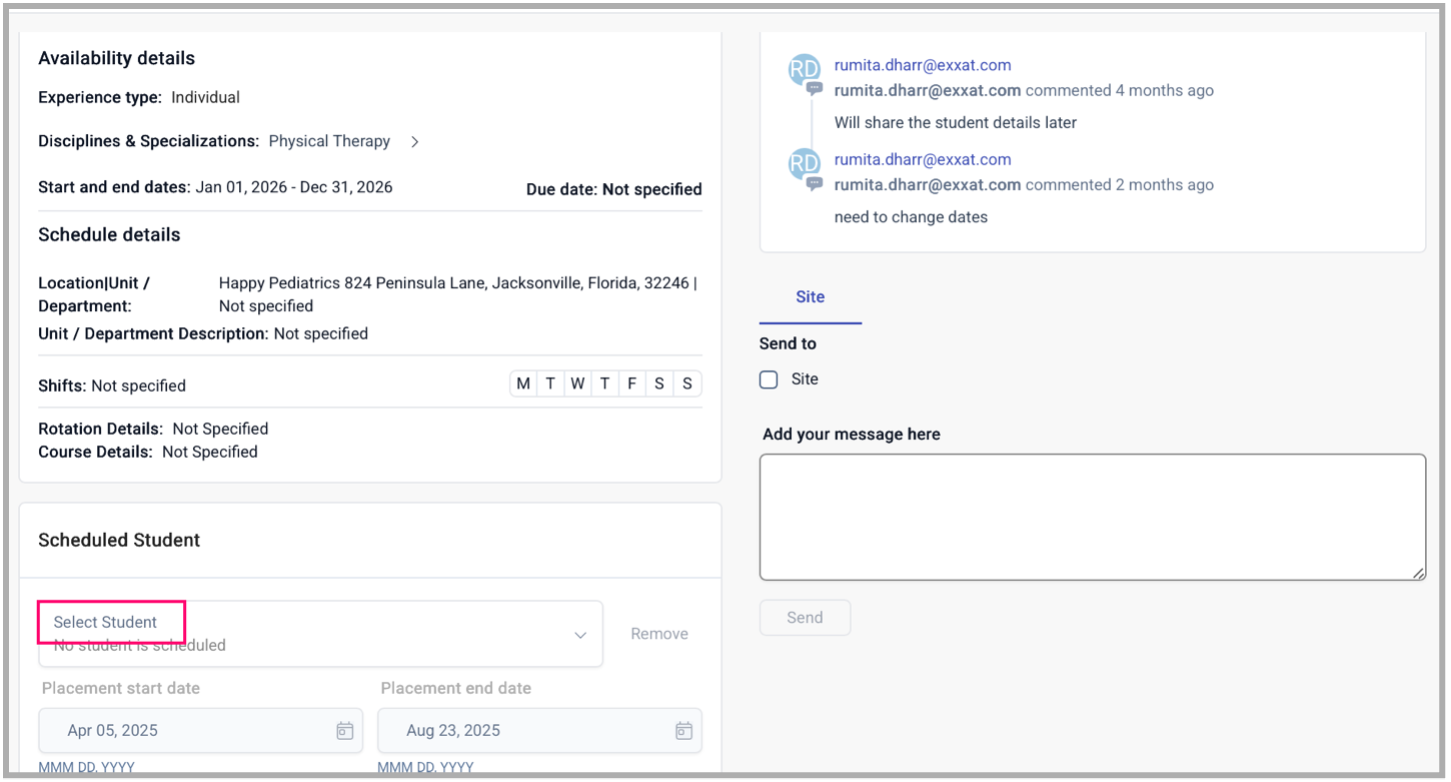The width and height of the screenshot is (1451, 782).
Task: Click the second RD commenter avatar
Action: [804, 163]
